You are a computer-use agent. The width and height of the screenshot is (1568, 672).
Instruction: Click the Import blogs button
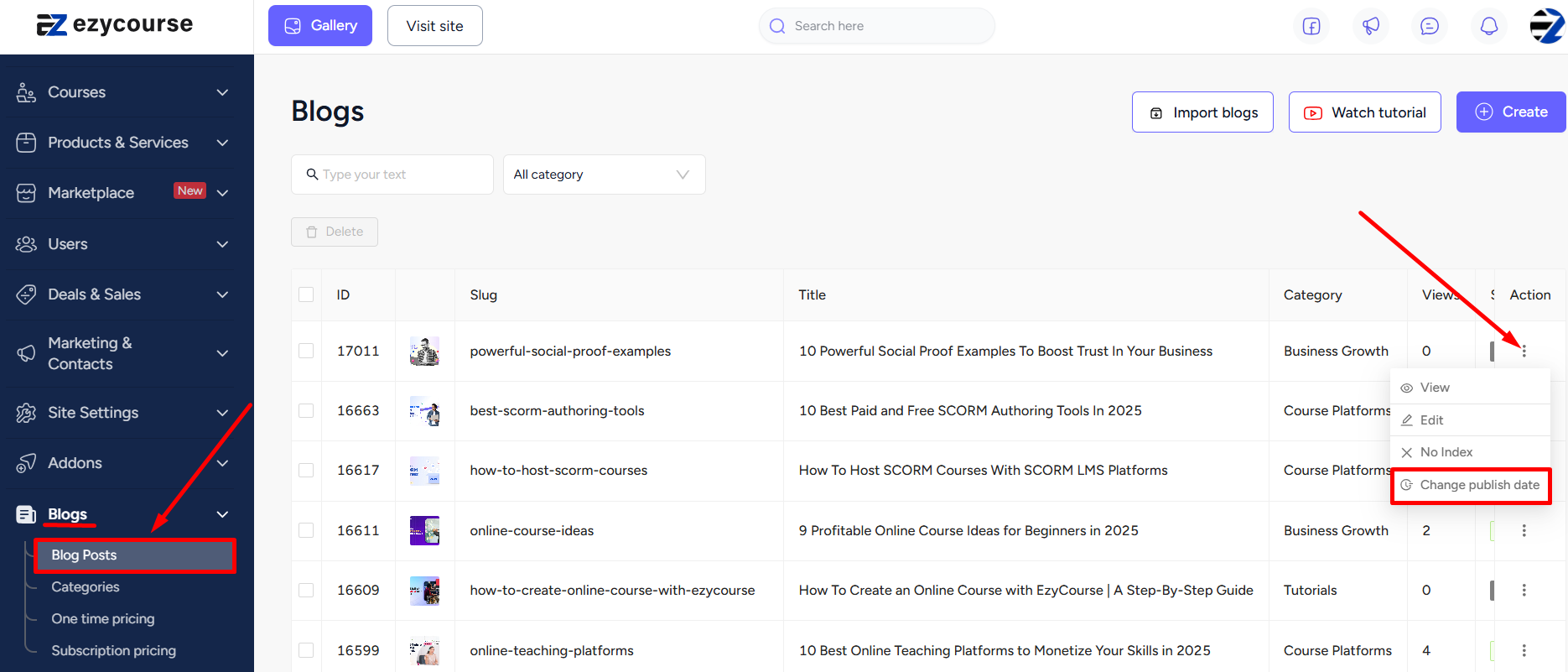[1202, 112]
